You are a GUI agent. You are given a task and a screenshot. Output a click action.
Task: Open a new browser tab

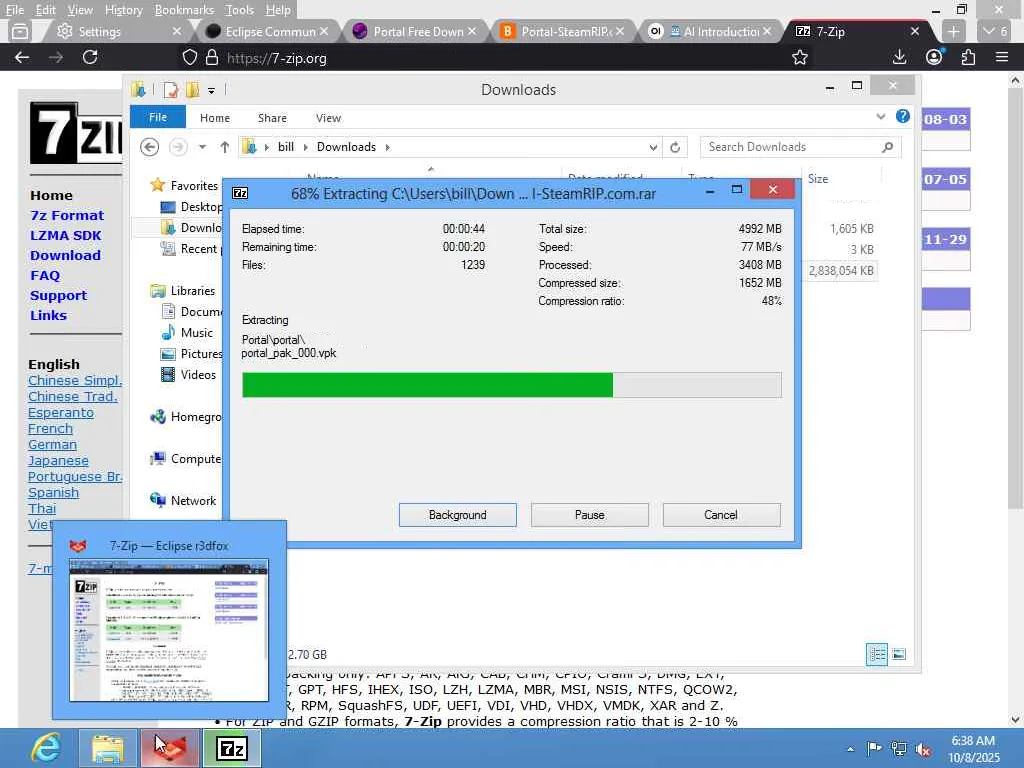(953, 31)
